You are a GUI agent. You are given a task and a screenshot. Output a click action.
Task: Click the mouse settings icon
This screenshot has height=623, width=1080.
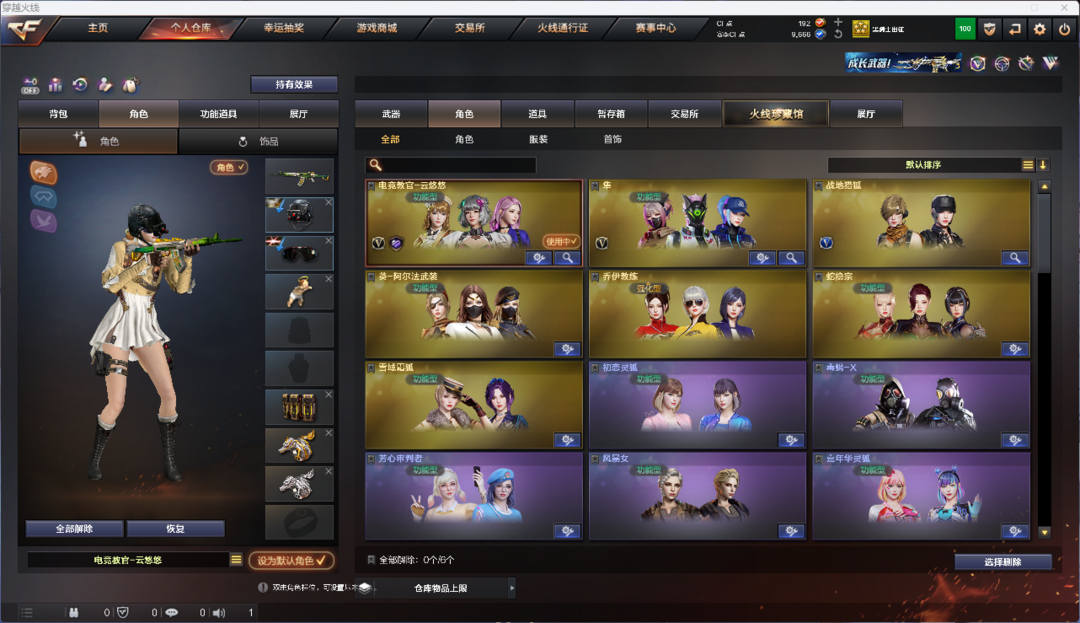pos(129,85)
